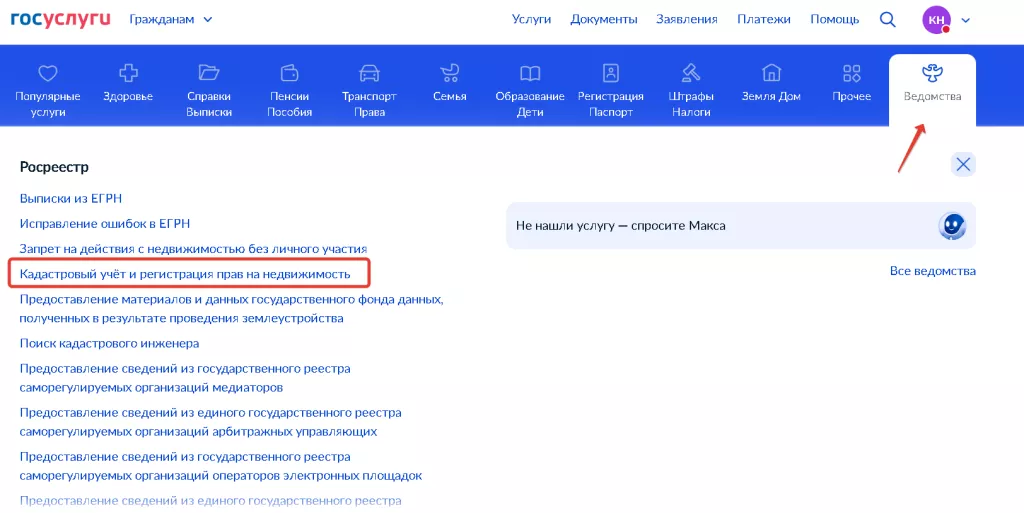The image size is (1024, 513).
Task: Open Исправление ошибок в ЕГРН link
Action: (x=104, y=223)
